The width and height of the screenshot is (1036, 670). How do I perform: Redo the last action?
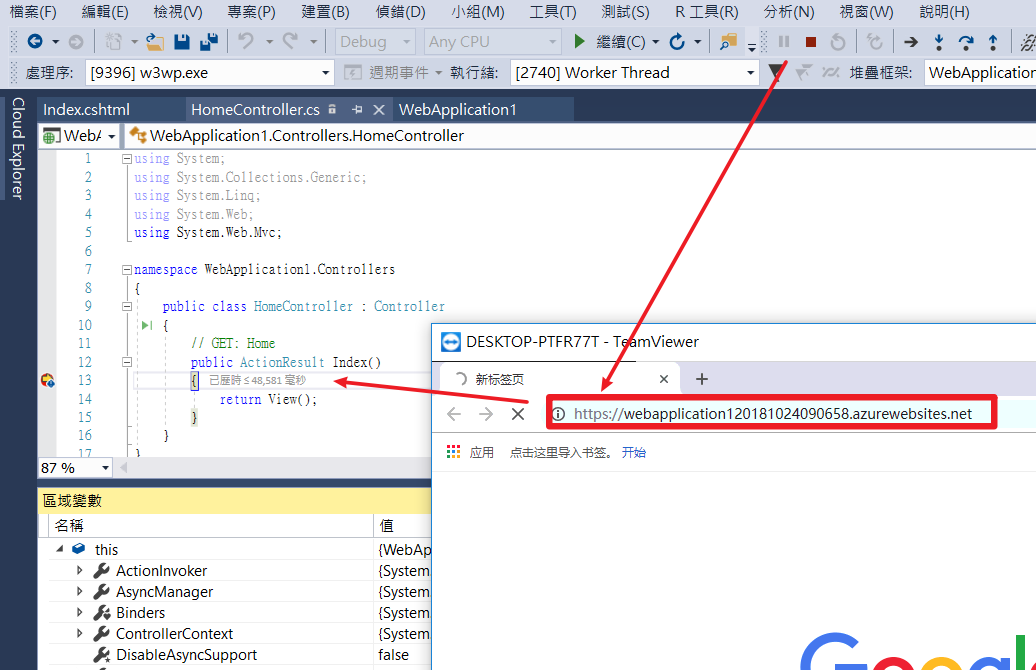[291, 42]
